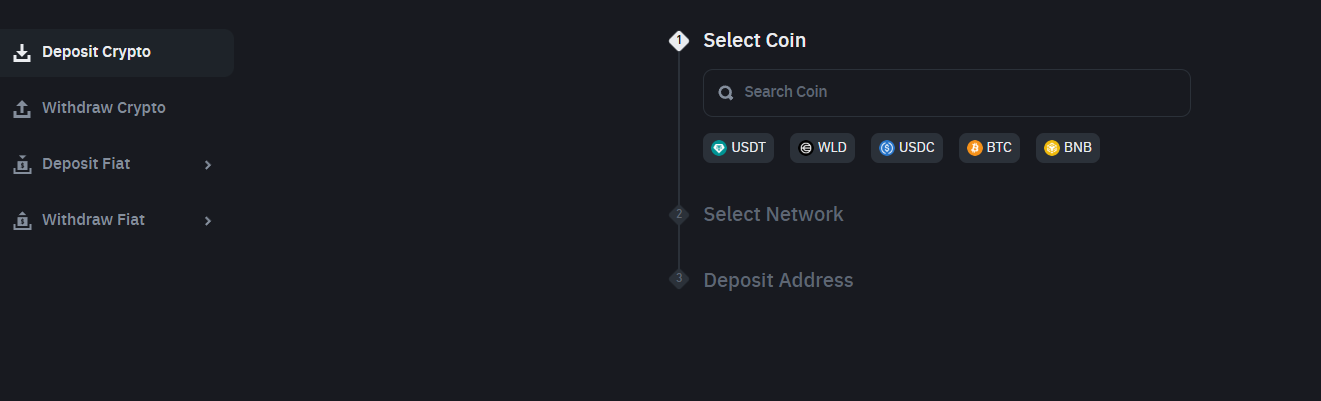Click the WLD coin logo icon
Image resolution: width=1321 pixels, height=401 pixels.
[x=805, y=148]
